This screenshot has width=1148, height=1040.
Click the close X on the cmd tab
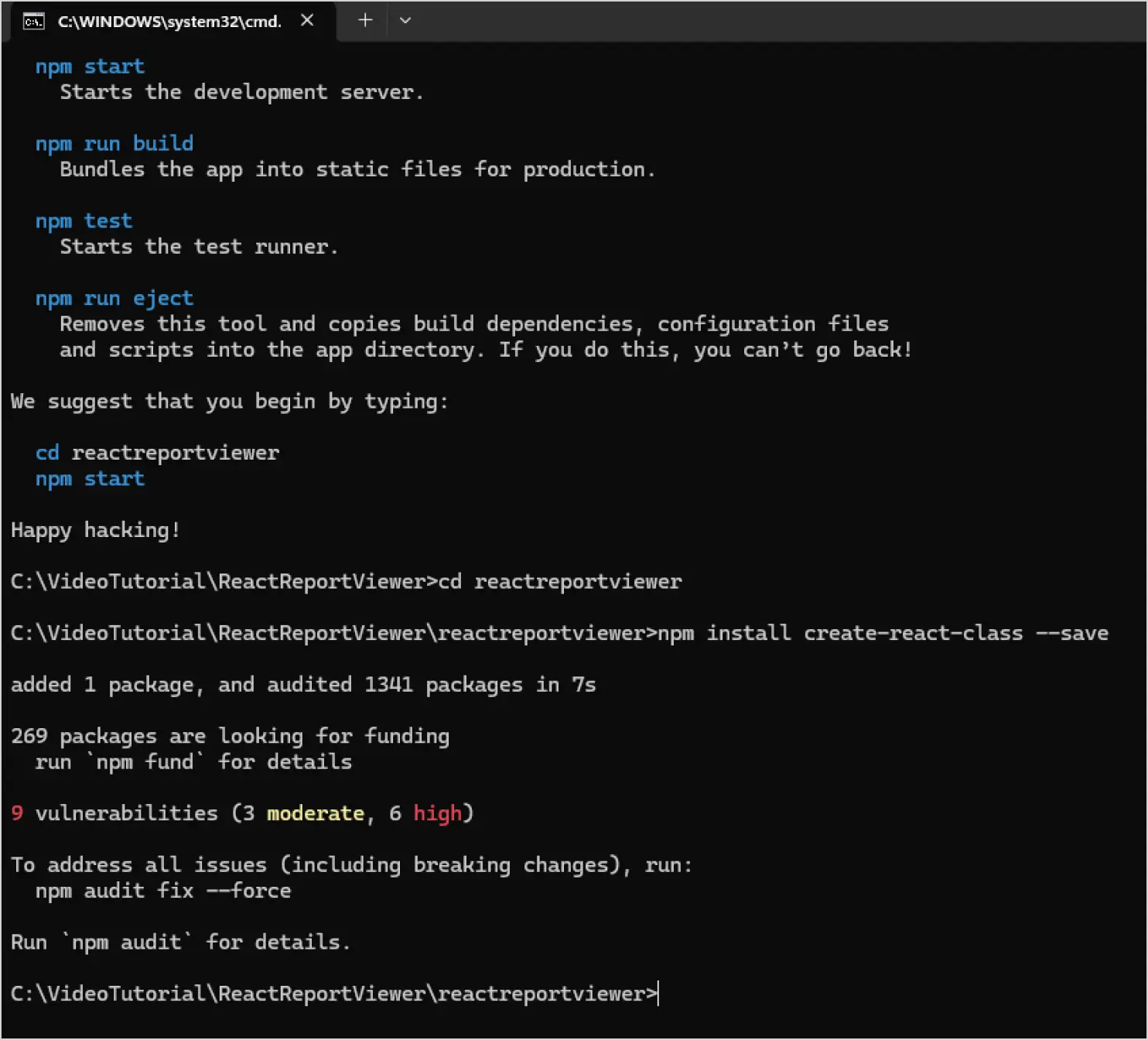pos(306,21)
